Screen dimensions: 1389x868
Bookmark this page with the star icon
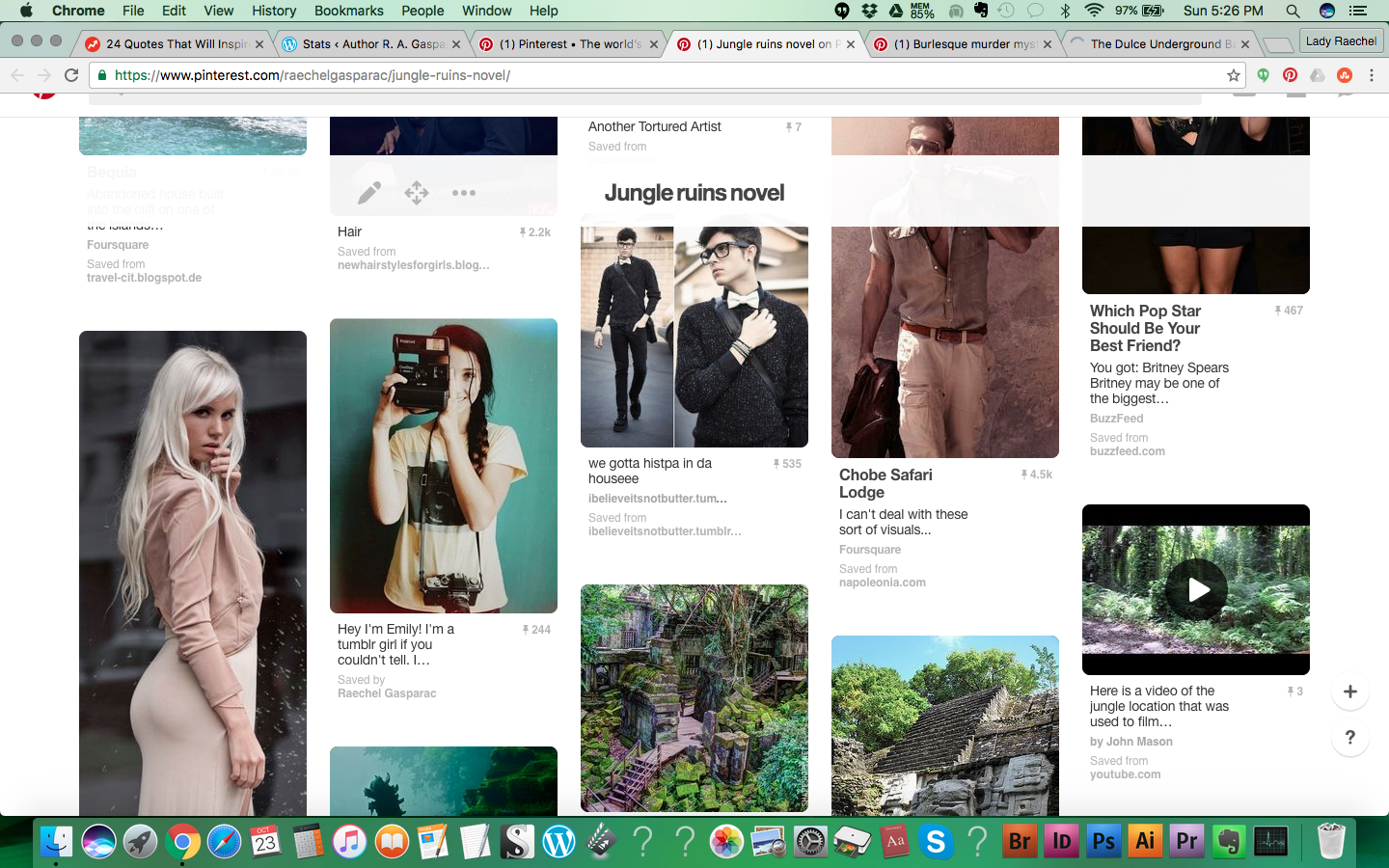click(1233, 75)
